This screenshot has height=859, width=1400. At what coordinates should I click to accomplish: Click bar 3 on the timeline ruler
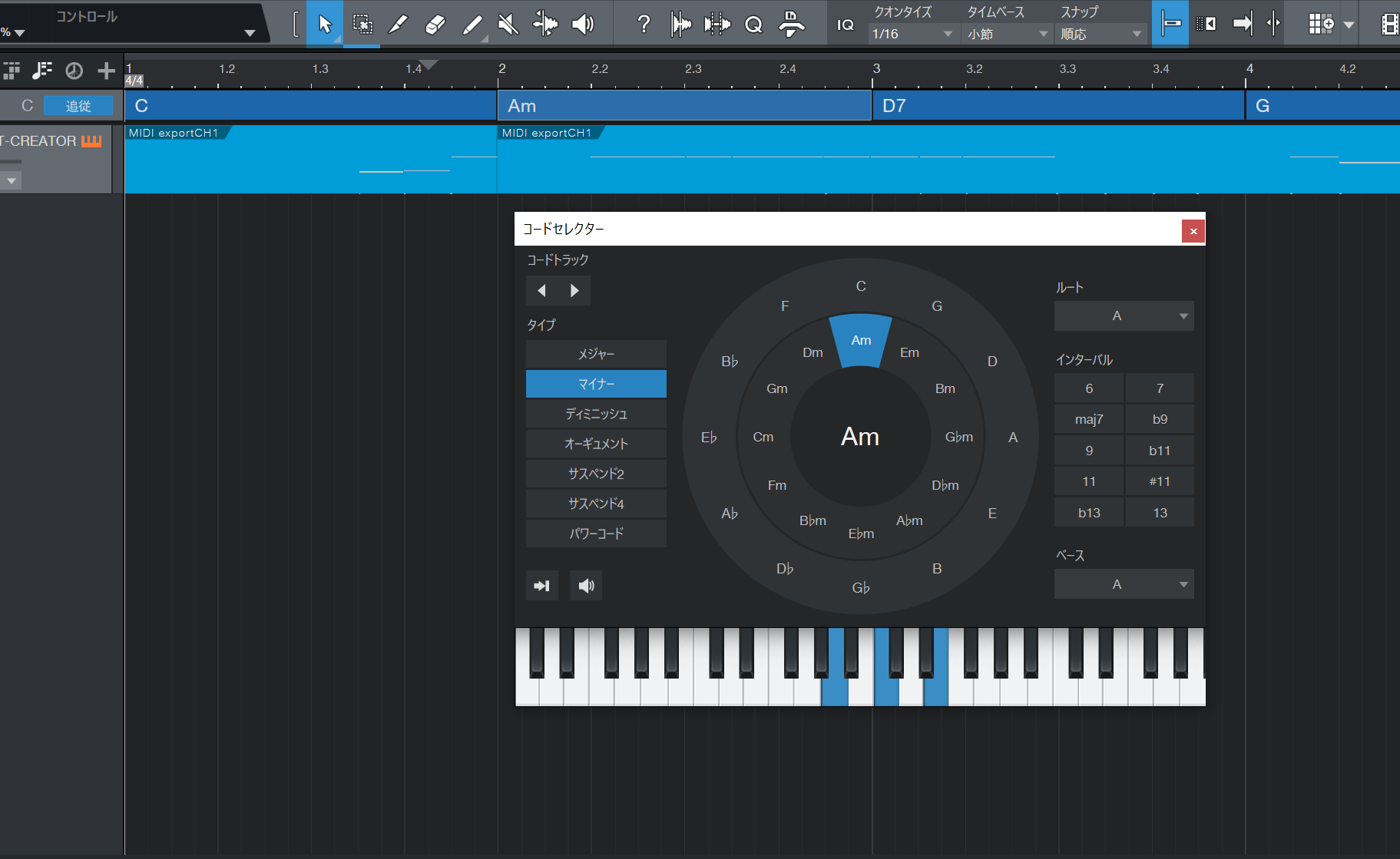(875, 71)
